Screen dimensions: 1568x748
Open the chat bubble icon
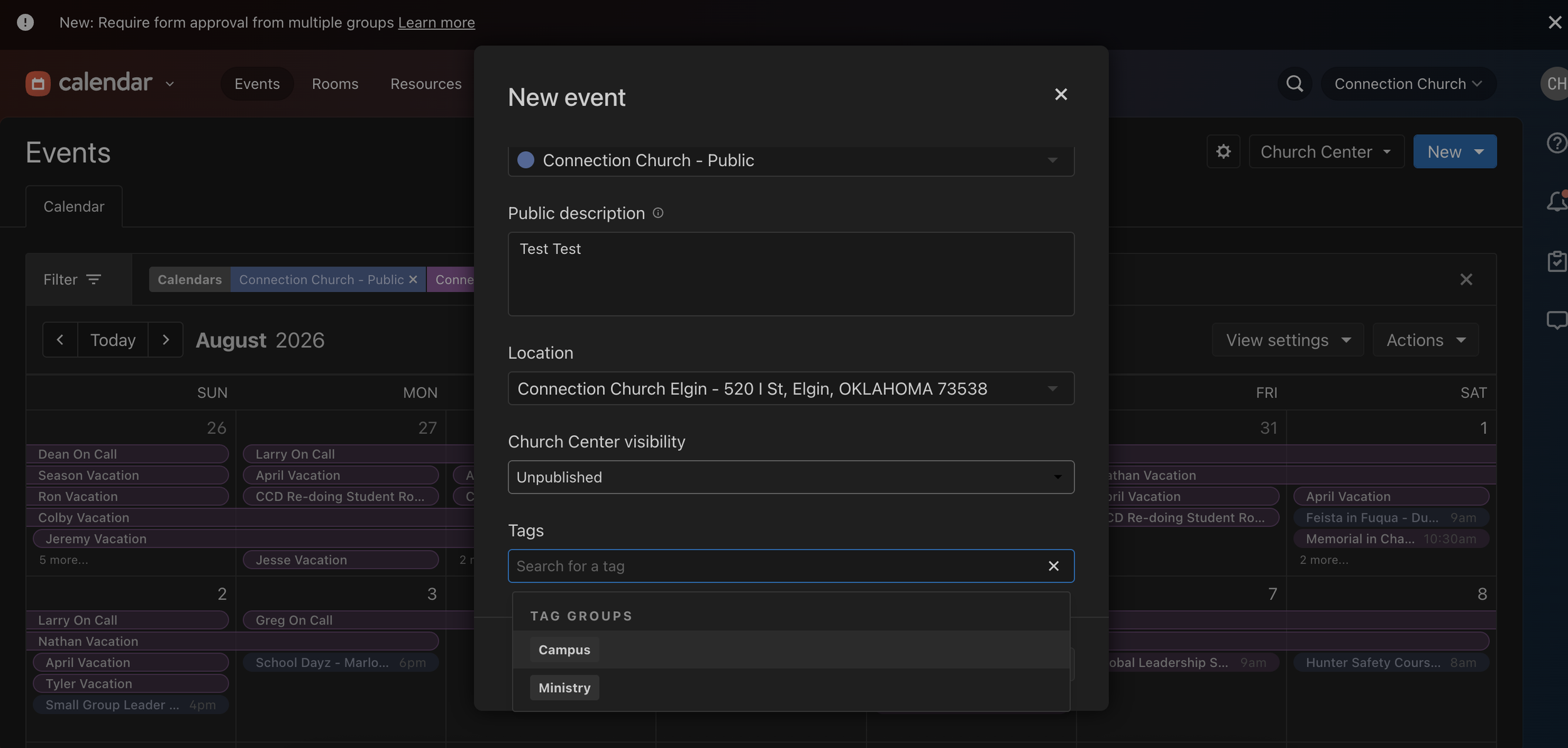(x=1557, y=320)
